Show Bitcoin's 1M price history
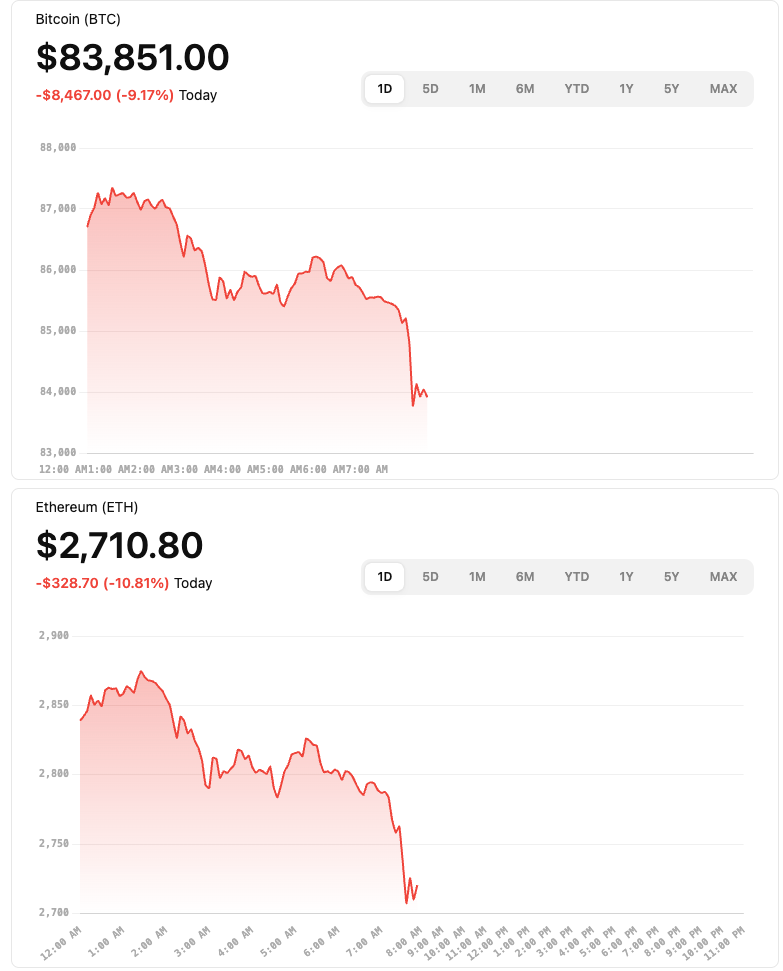This screenshot has width=783, height=971. pos(477,89)
